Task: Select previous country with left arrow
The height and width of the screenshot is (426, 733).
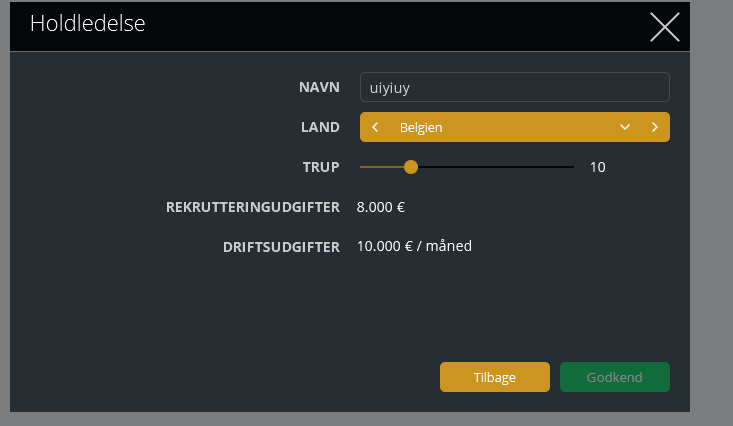Action: [375, 127]
